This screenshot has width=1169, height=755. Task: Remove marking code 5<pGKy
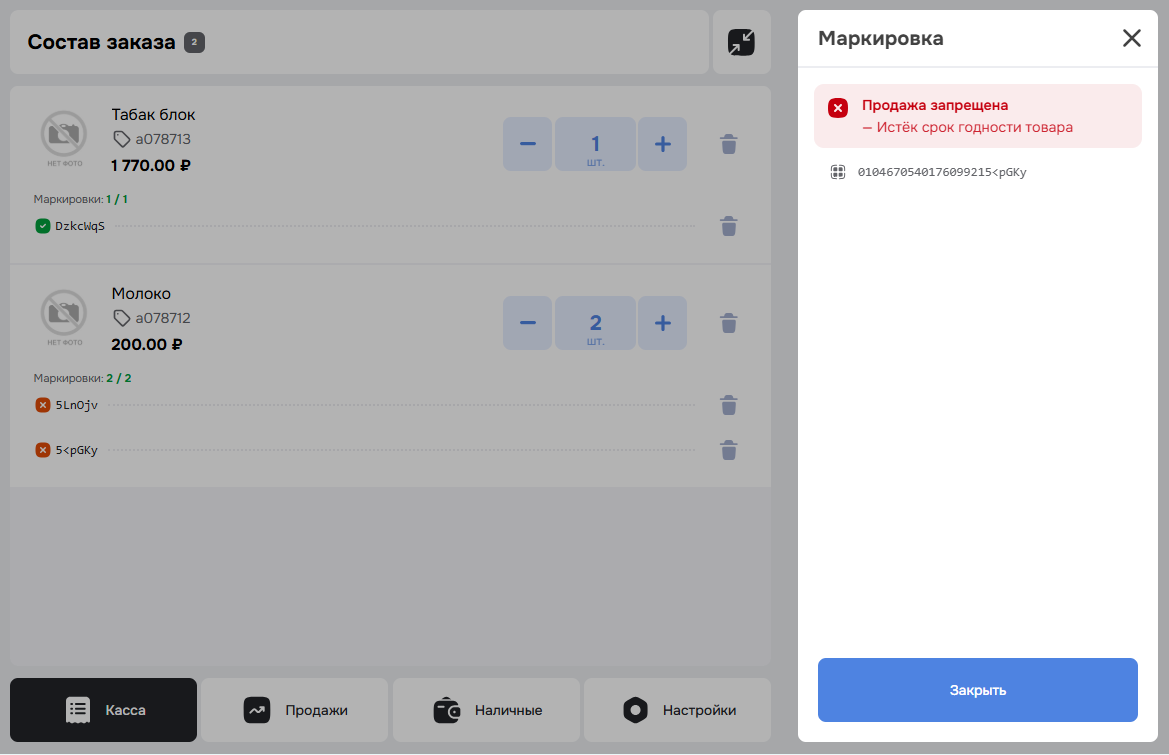click(x=729, y=450)
